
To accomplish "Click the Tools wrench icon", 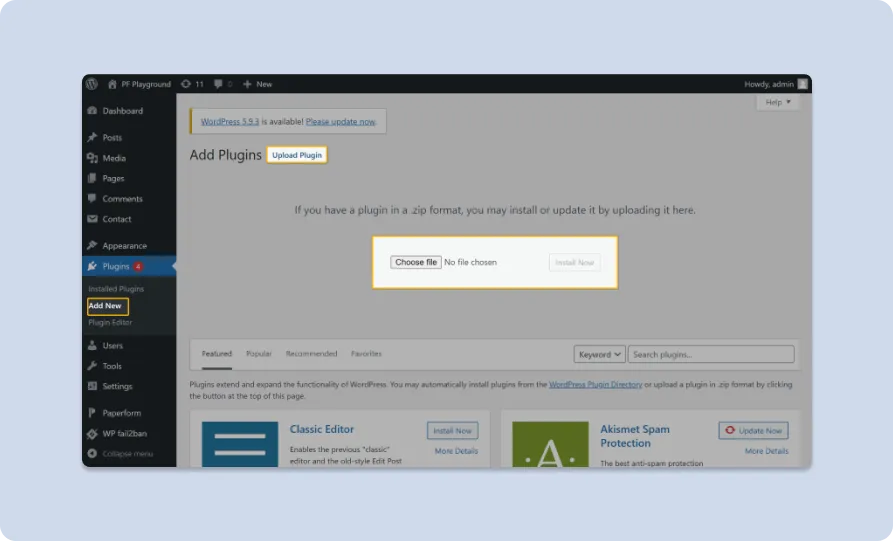I will coord(92,366).
